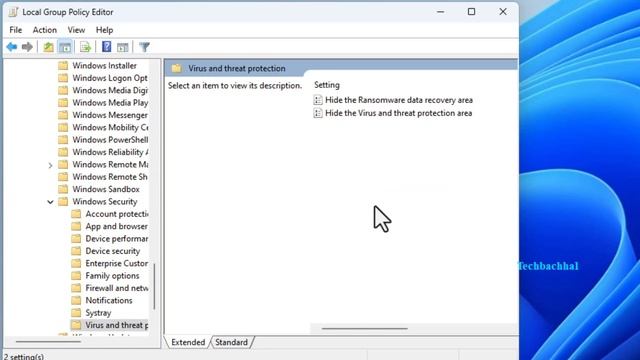
Task: Select the Account protection tree item
Action: [x=117, y=214]
